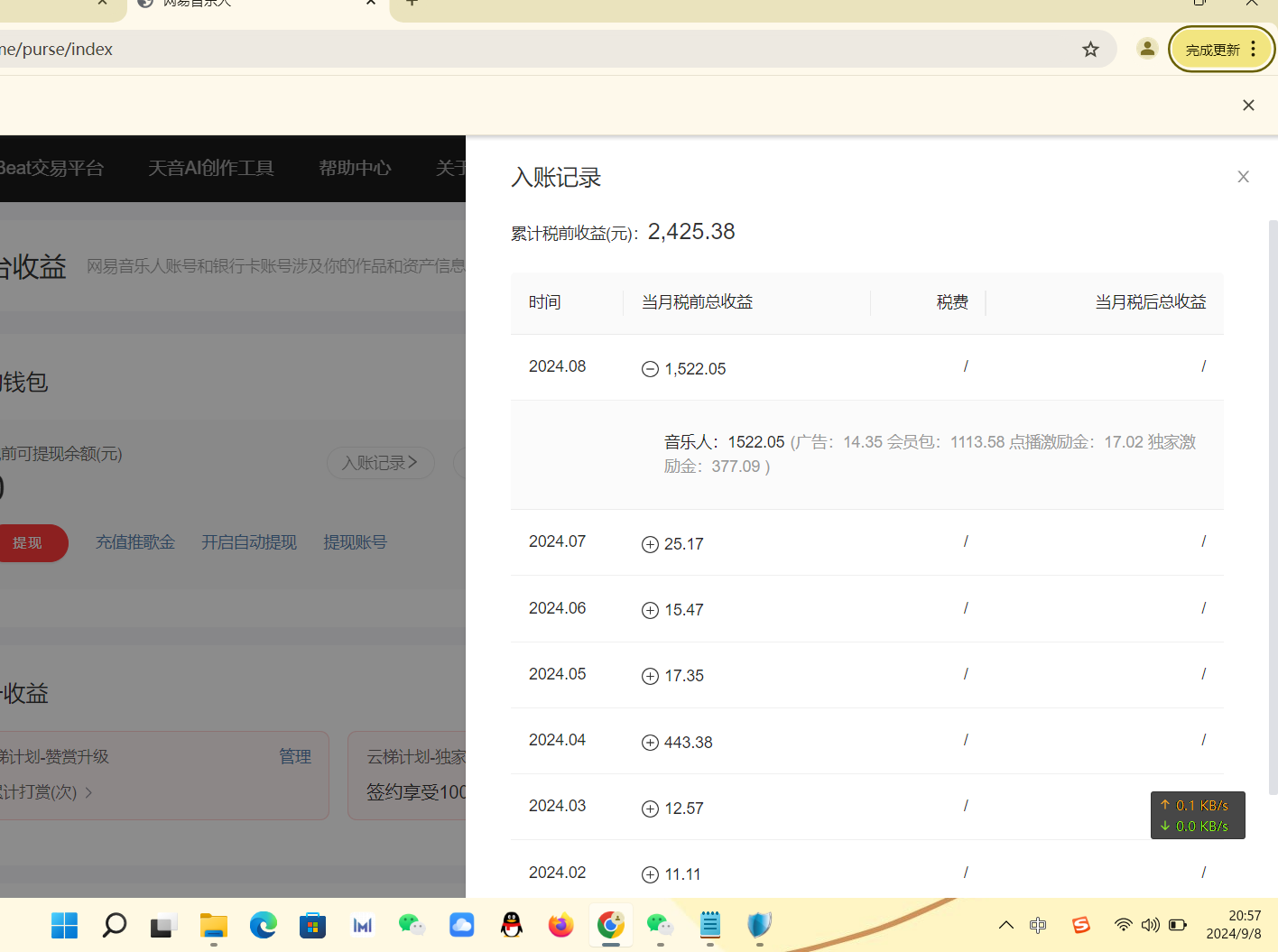Screen dimensions: 1278x952
Task: Open the three-dot browser menu
Action: tap(1252, 50)
